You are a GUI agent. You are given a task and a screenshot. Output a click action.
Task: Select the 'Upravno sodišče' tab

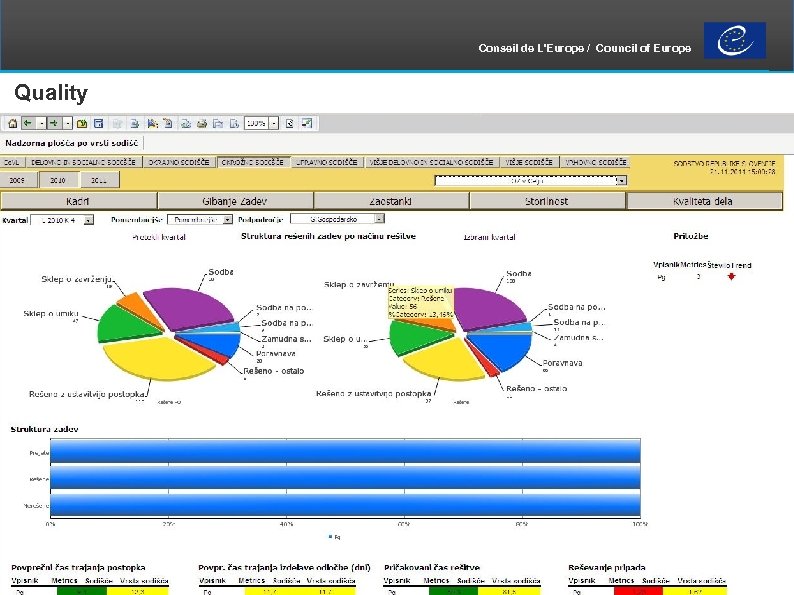point(327,162)
